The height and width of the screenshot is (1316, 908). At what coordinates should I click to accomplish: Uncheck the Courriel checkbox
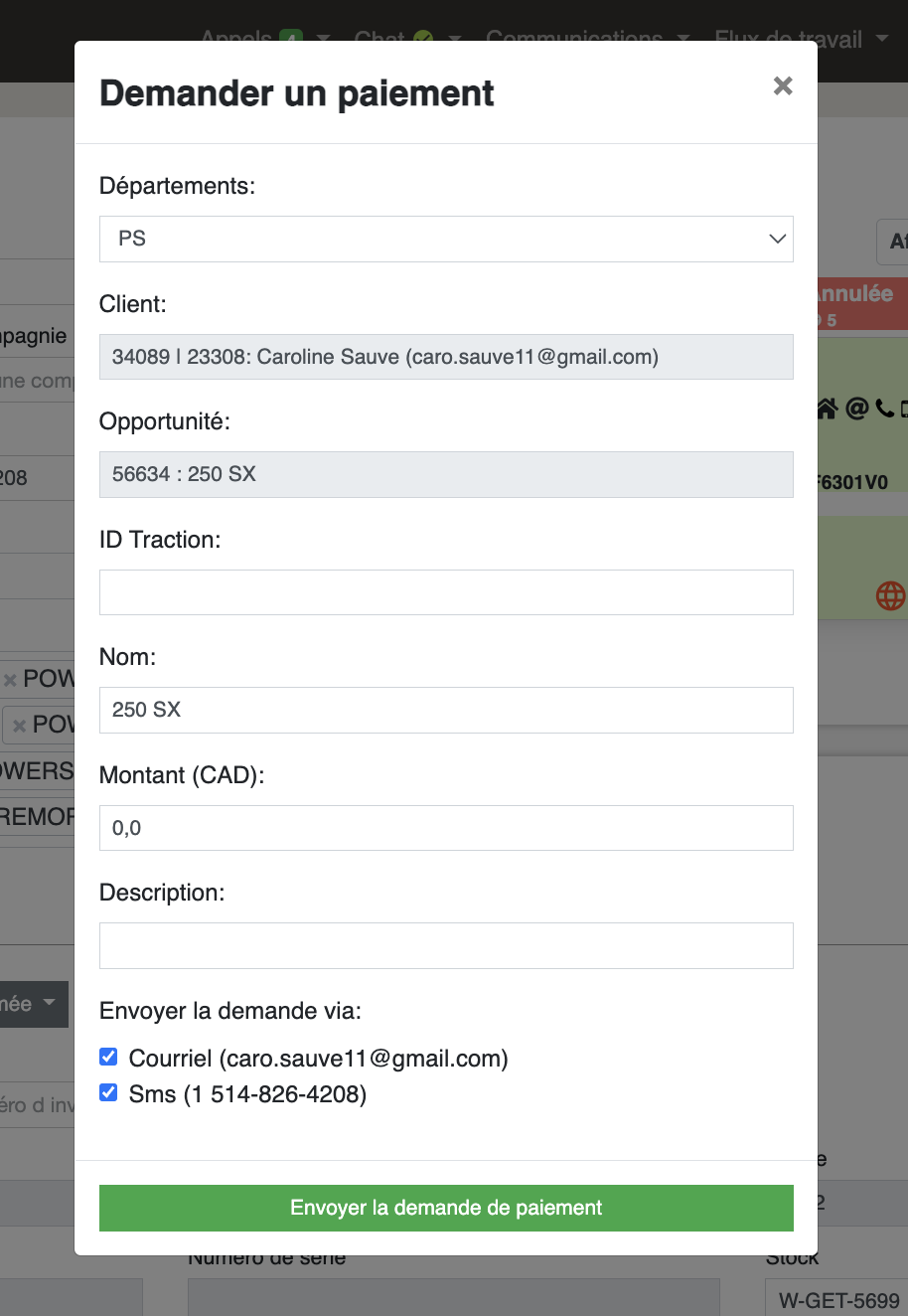click(x=109, y=1057)
